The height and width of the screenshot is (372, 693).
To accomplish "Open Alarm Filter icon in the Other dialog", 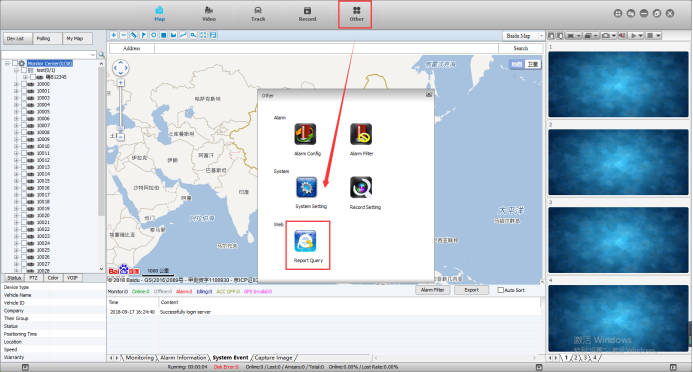I will point(361,134).
